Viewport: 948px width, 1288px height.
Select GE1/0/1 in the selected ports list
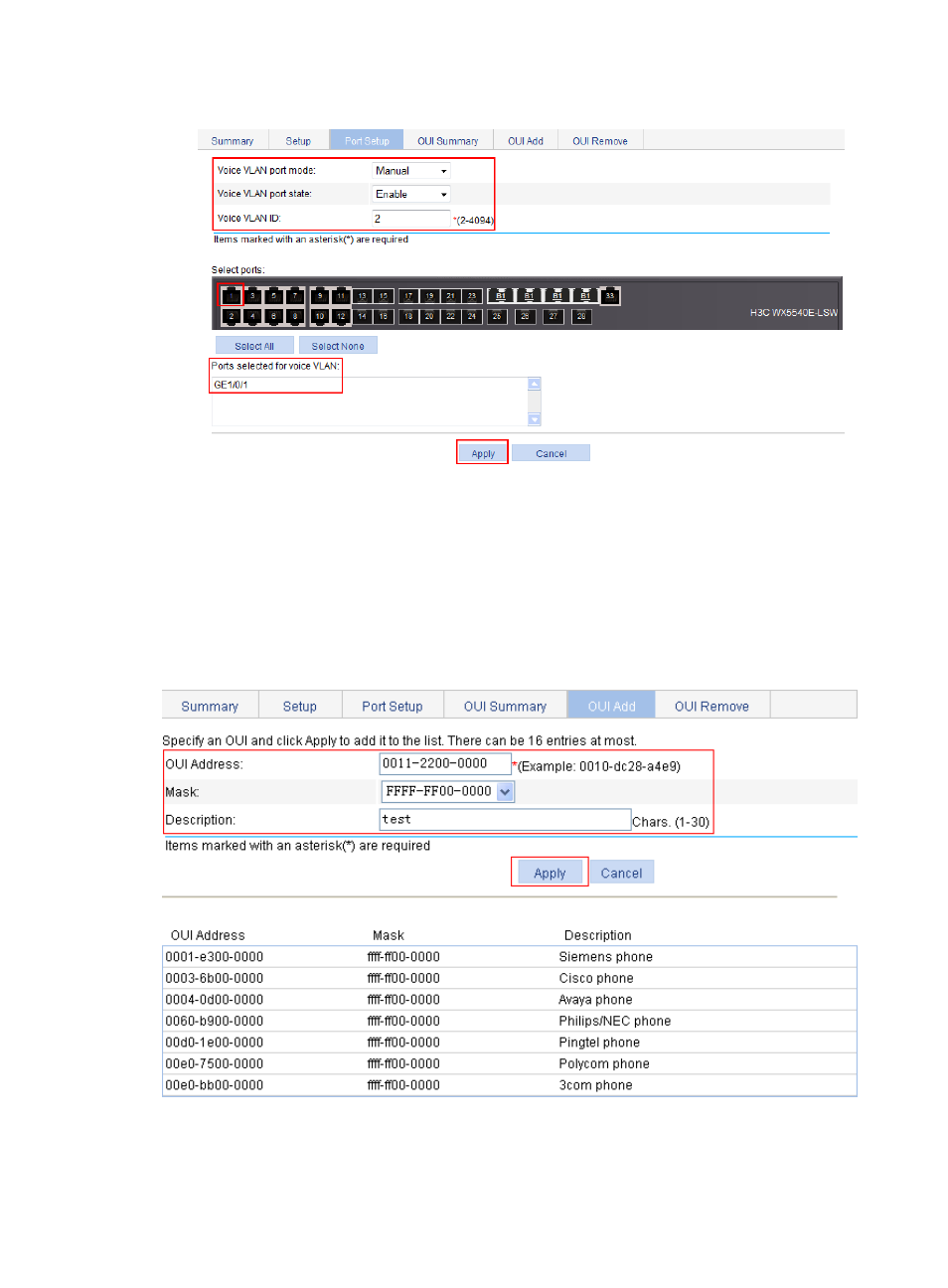tap(232, 385)
